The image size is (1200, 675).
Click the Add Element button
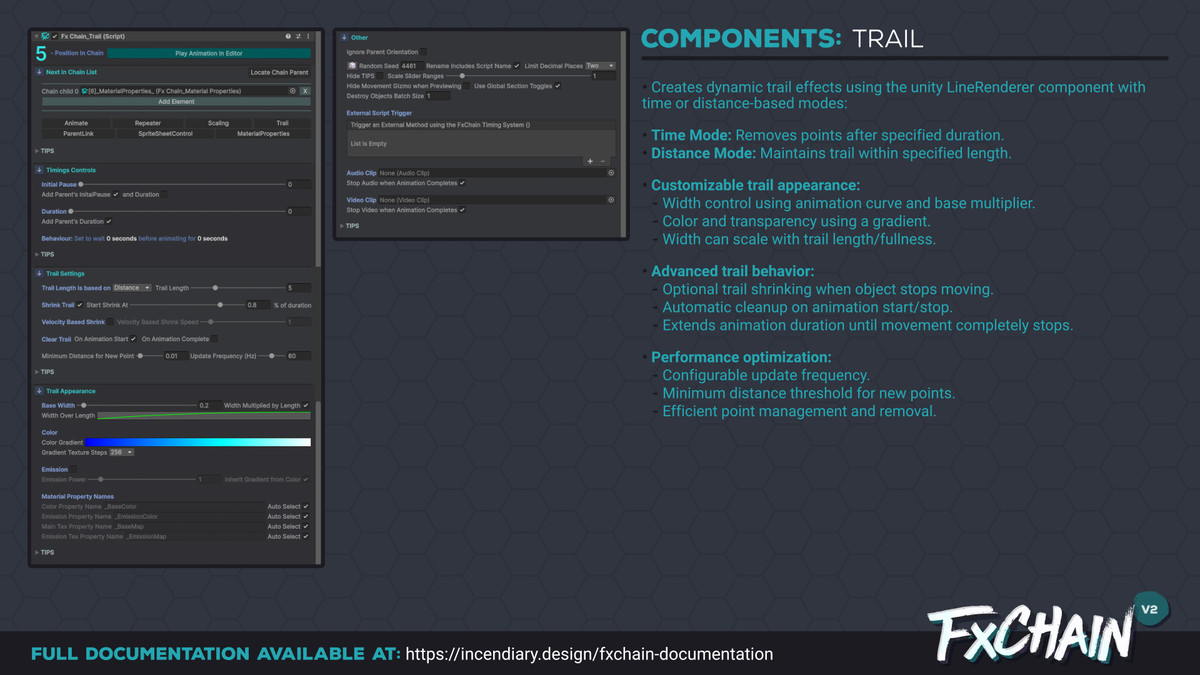pyautogui.click(x=176, y=101)
